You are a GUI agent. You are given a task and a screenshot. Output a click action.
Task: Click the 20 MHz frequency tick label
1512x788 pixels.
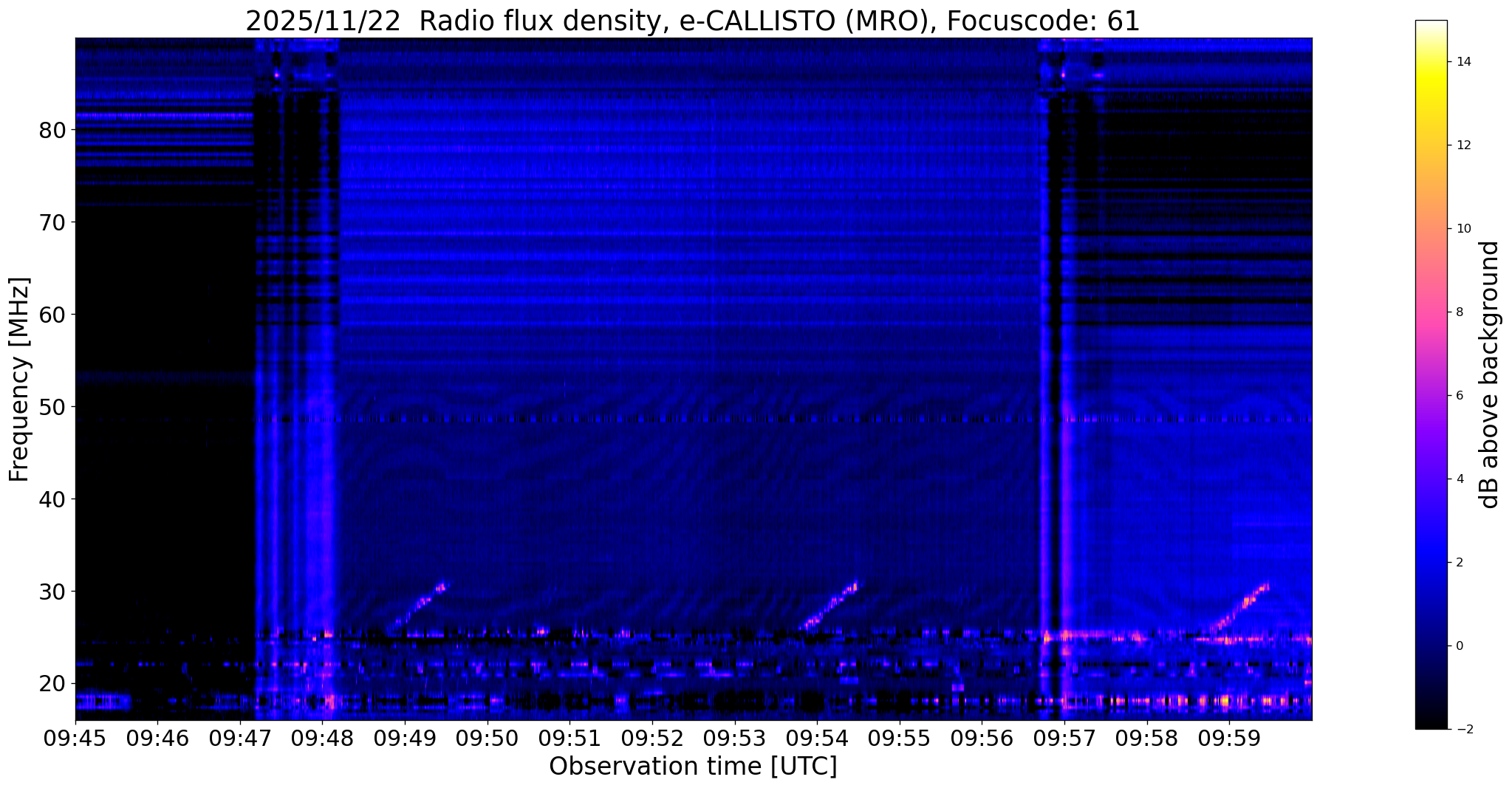52,684
